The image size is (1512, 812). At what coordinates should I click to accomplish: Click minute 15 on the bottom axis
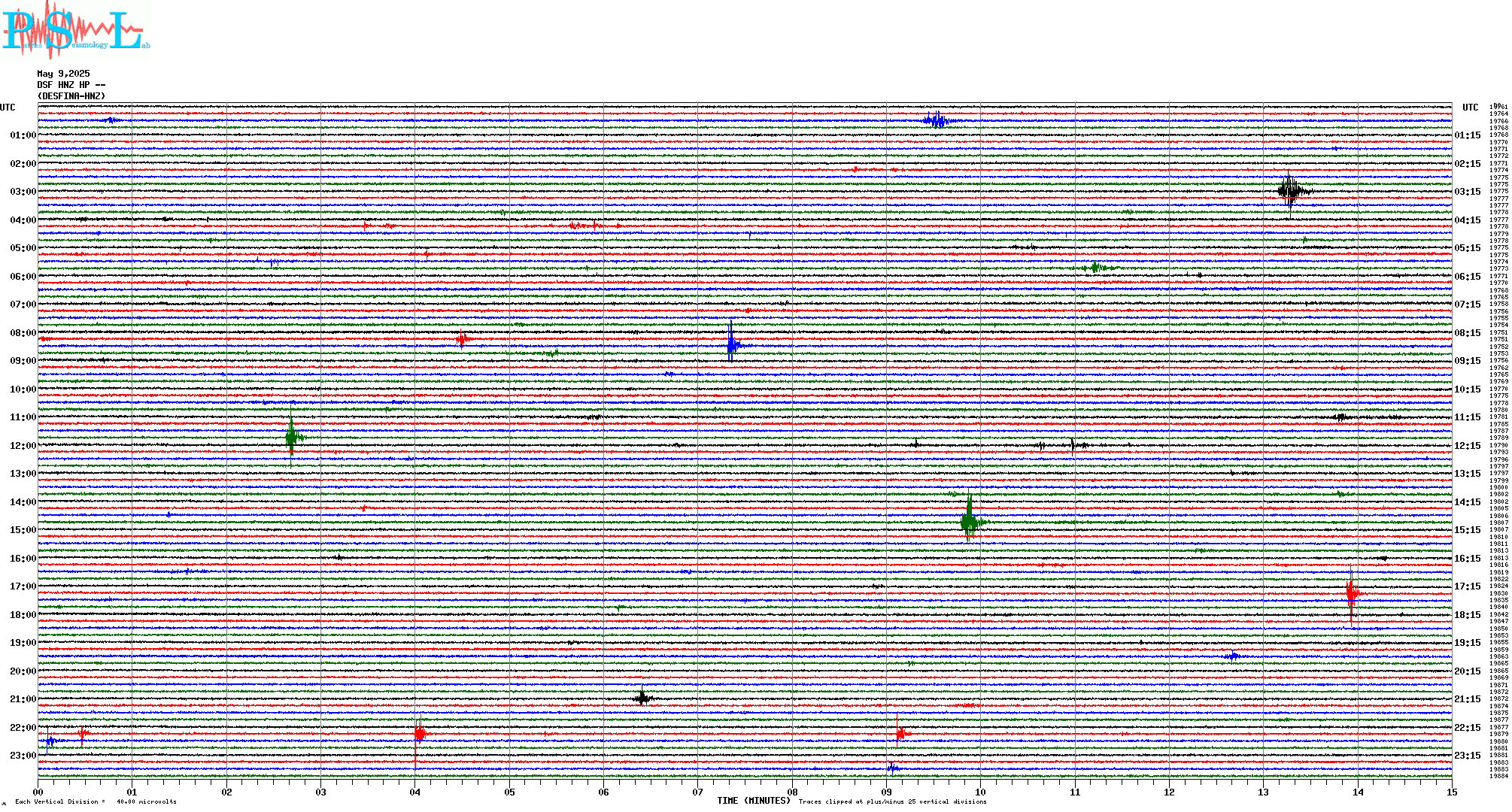[x=1452, y=792]
